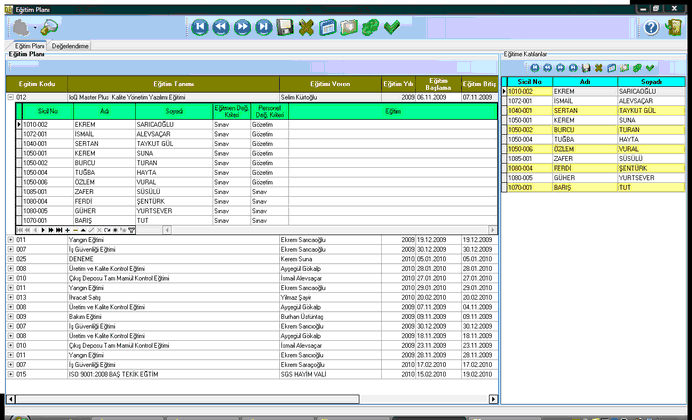692x420 pixels.
Task: Click the gray printer icon in main toolbar
Action: coord(21,28)
